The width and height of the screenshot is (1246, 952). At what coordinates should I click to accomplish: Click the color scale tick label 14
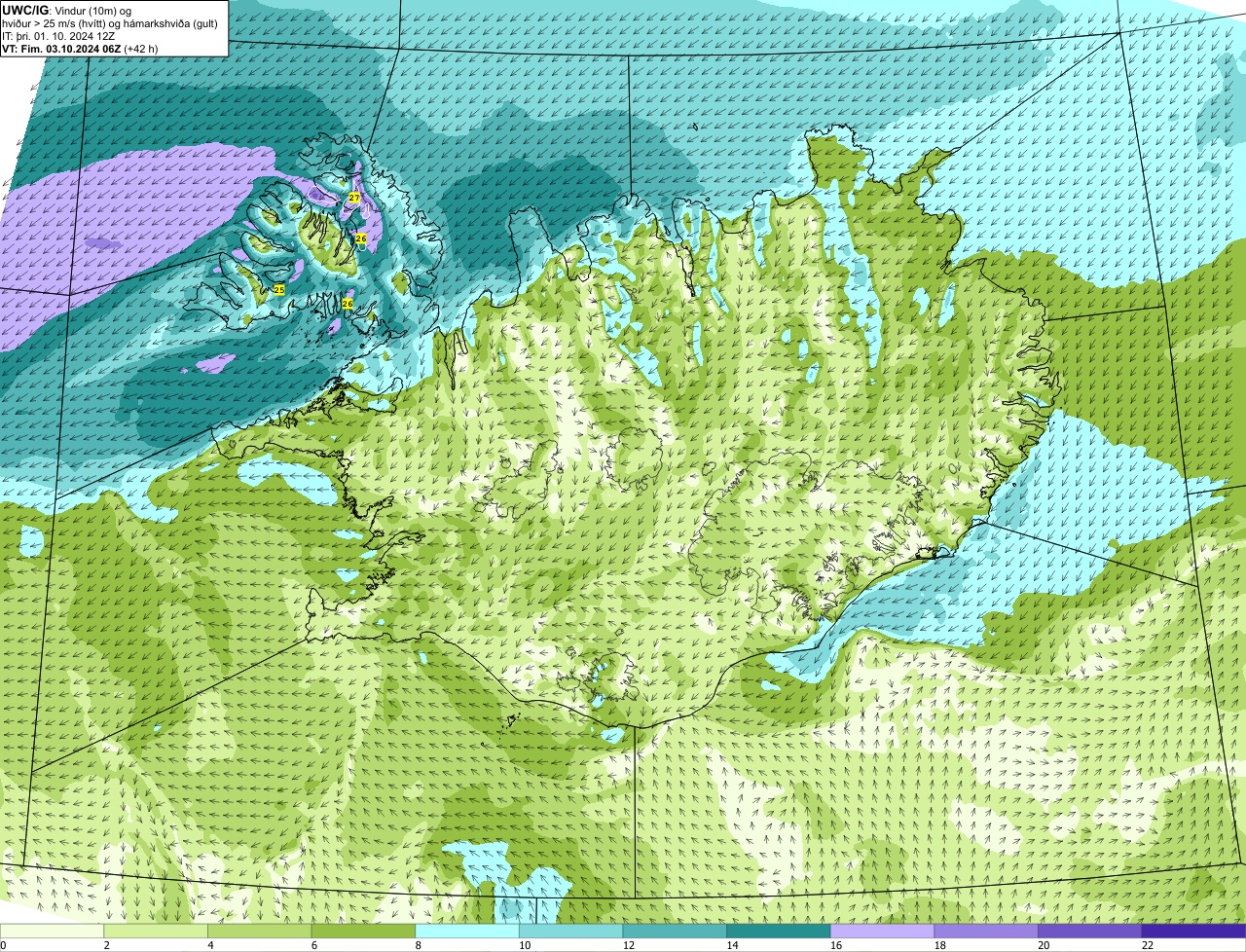coord(731,945)
